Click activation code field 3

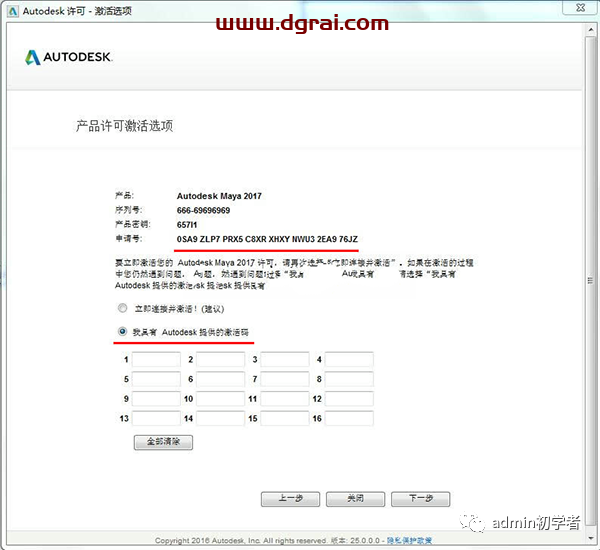285,359
